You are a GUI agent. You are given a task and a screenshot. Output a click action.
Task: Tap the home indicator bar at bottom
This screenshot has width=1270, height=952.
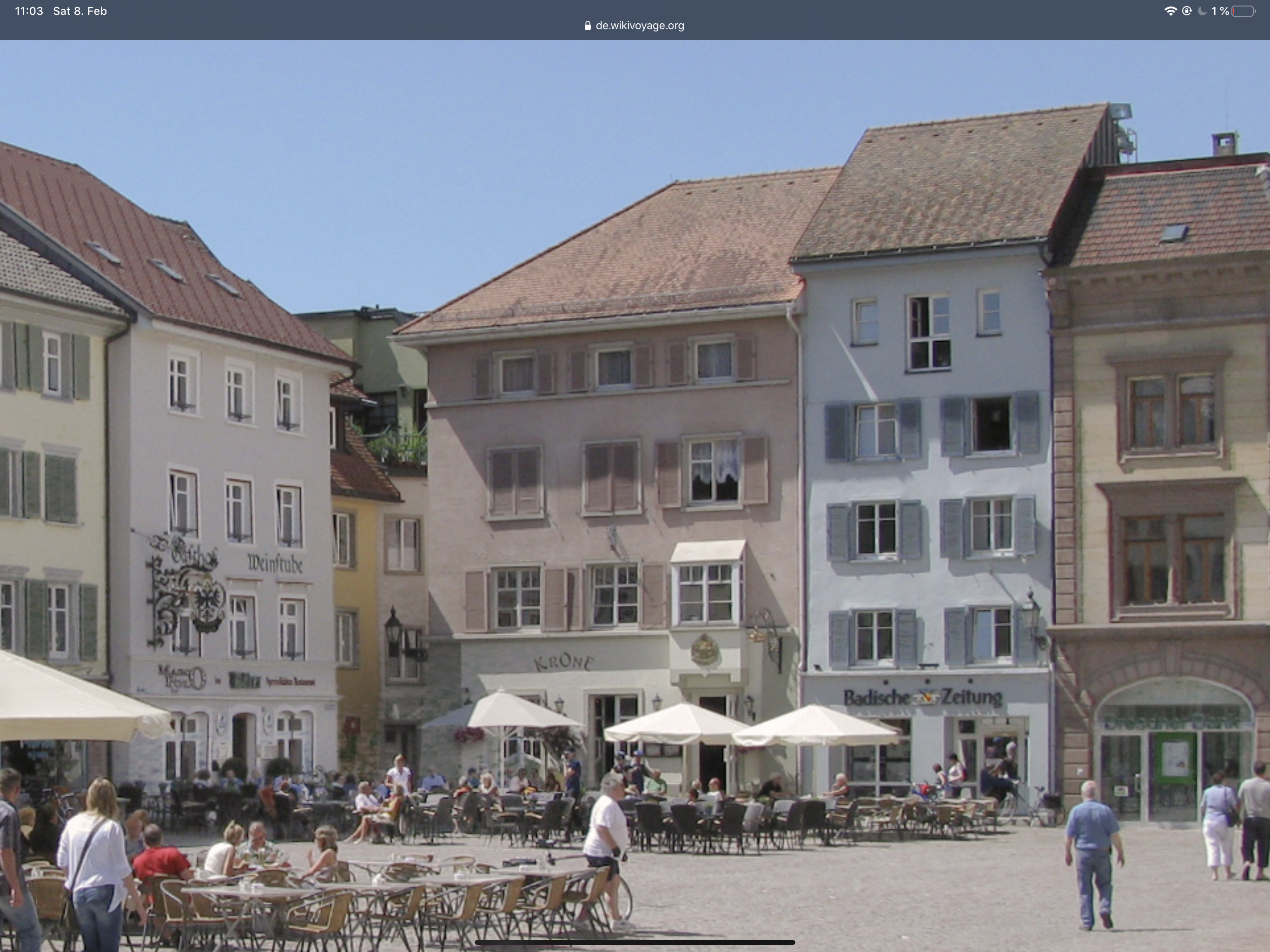pos(635,942)
